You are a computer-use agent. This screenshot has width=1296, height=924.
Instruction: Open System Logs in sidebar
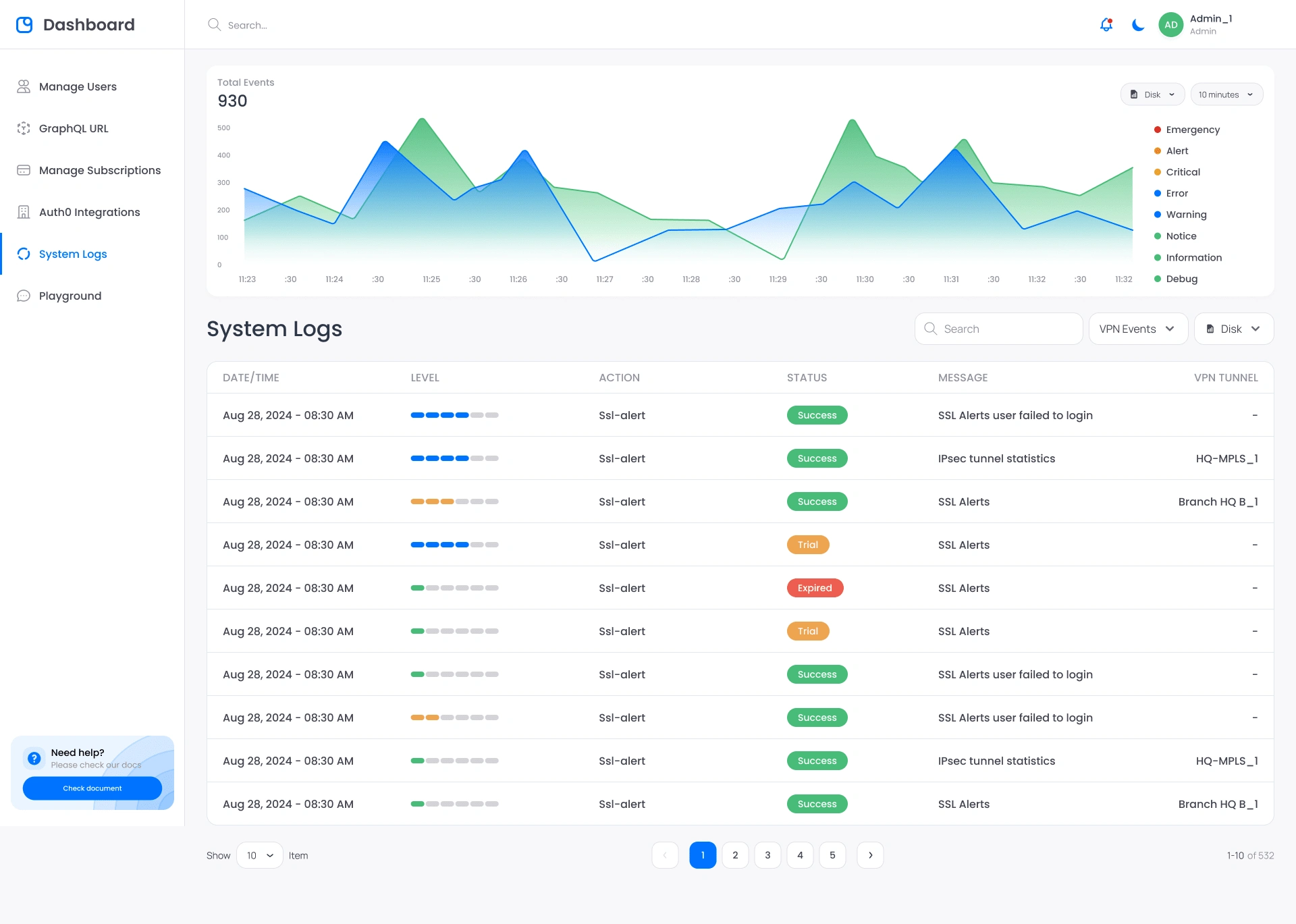point(73,254)
